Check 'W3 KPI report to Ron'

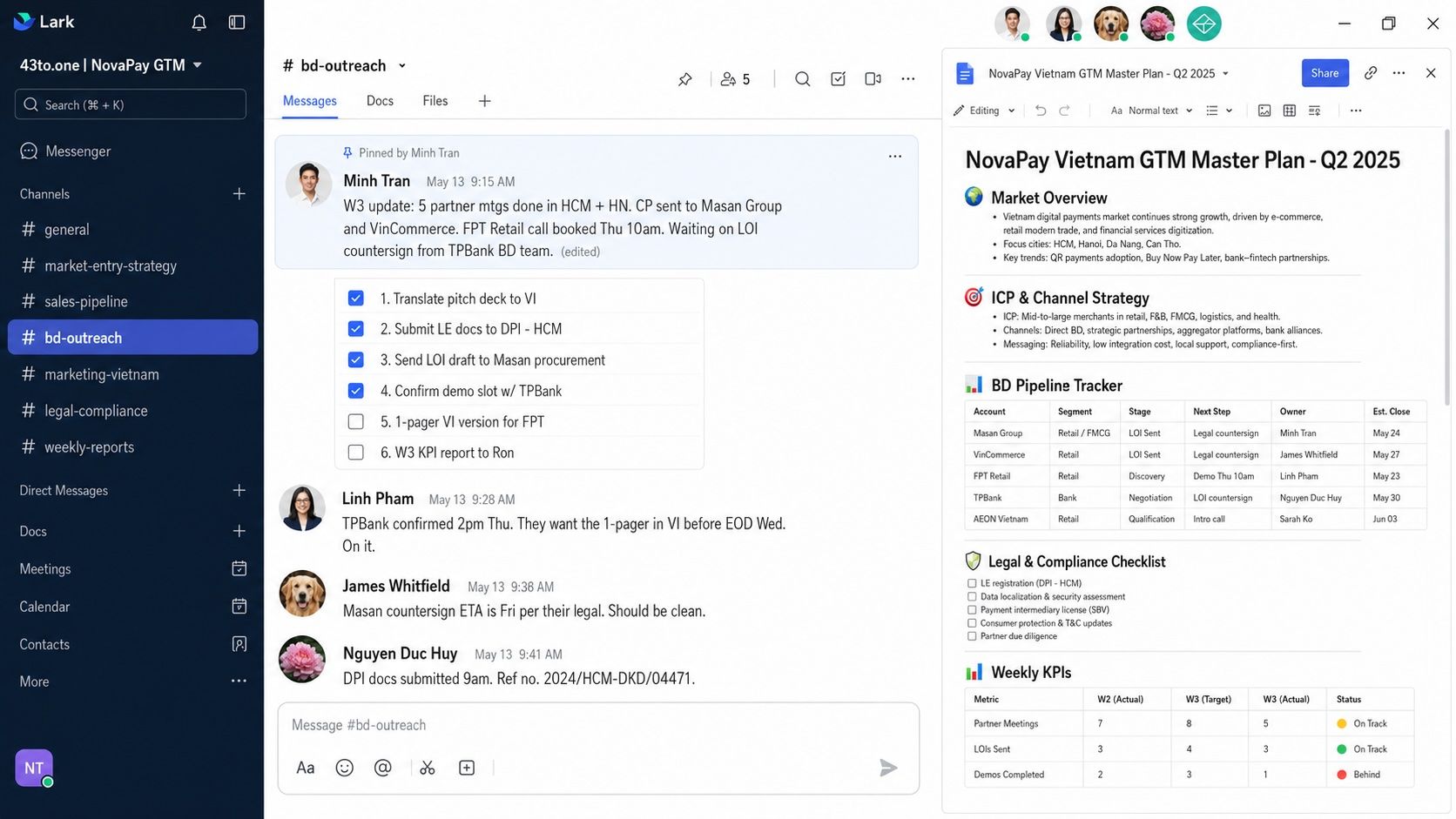(355, 453)
